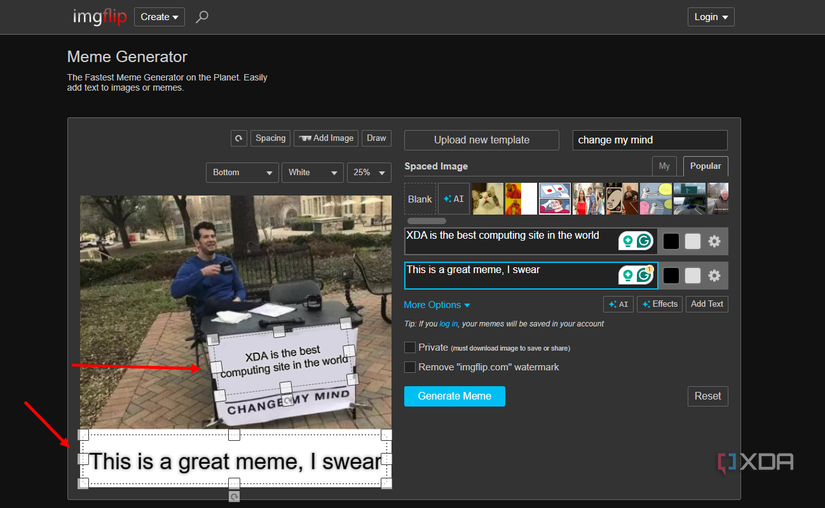The height and width of the screenshot is (508, 825).
Task: Open the Login dropdown
Action: point(711,17)
